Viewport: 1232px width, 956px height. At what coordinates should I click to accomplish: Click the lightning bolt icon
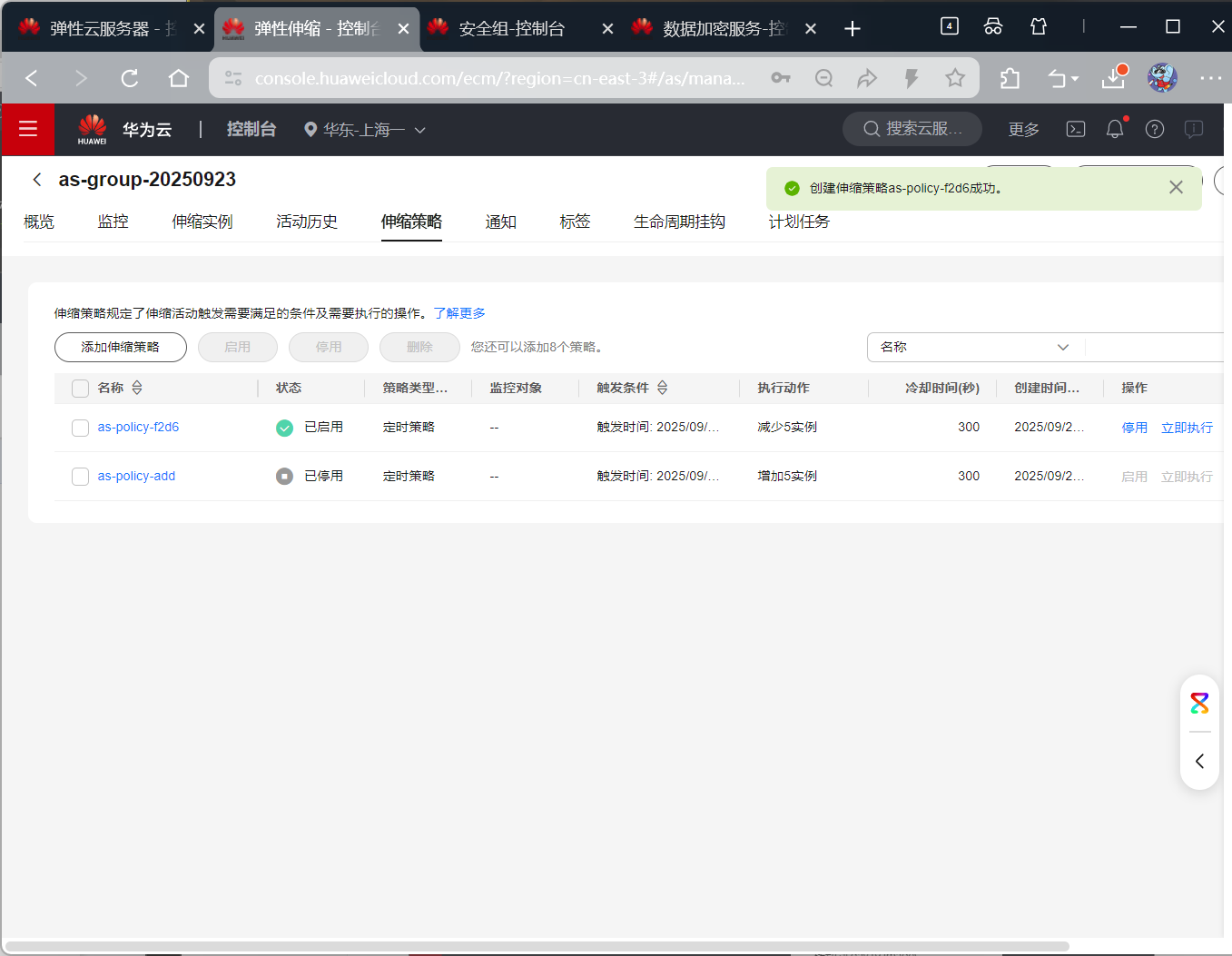pyautogui.click(x=912, y=78)
